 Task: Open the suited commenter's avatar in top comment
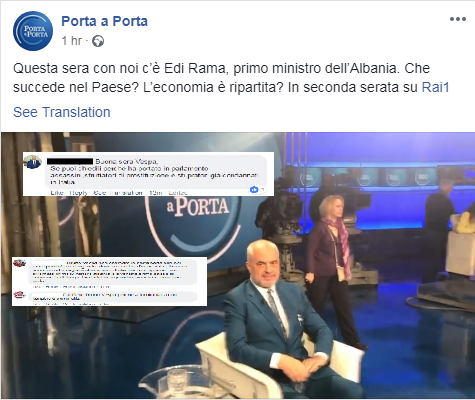[32, 162]
